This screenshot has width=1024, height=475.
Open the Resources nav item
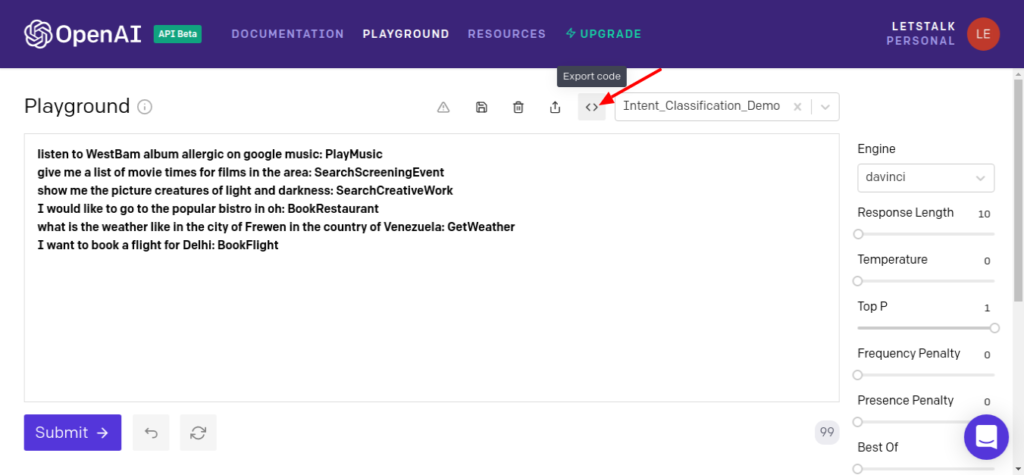tap(507, 34)
